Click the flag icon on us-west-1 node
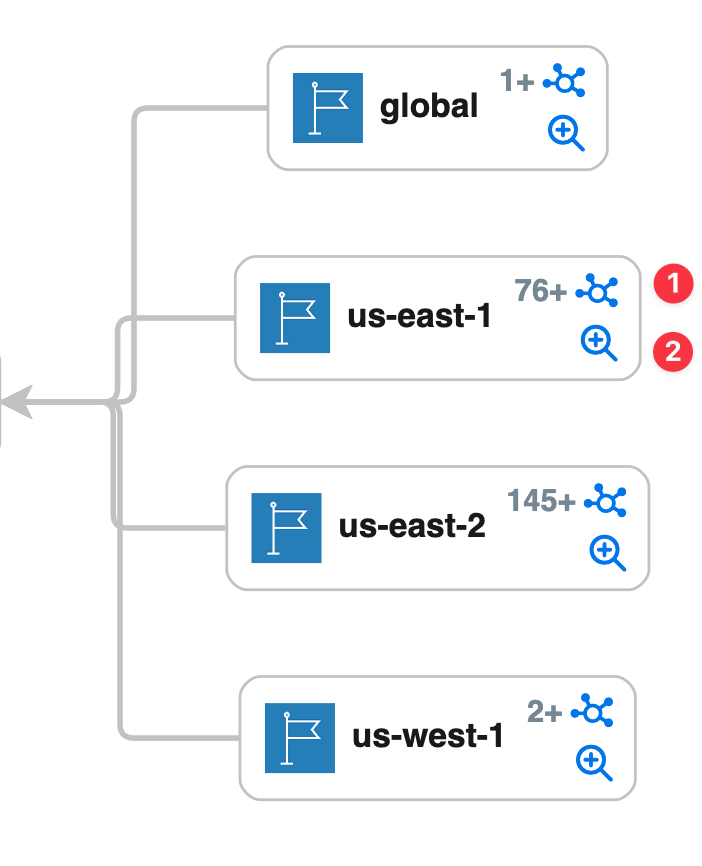Image resolution: width=702 pixels, height=866 pixels. [x=300, y=738]
